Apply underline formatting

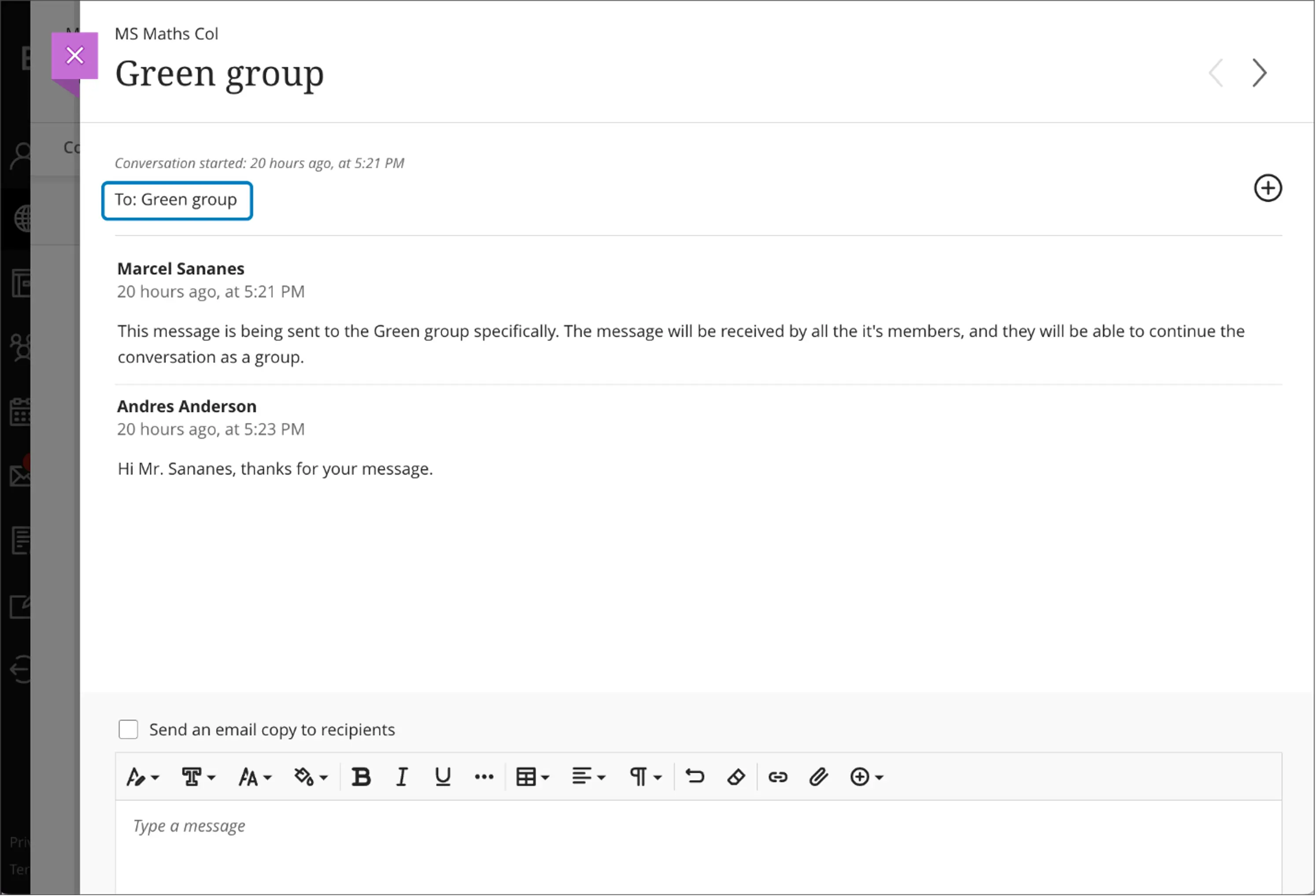(x=442, y=777)
